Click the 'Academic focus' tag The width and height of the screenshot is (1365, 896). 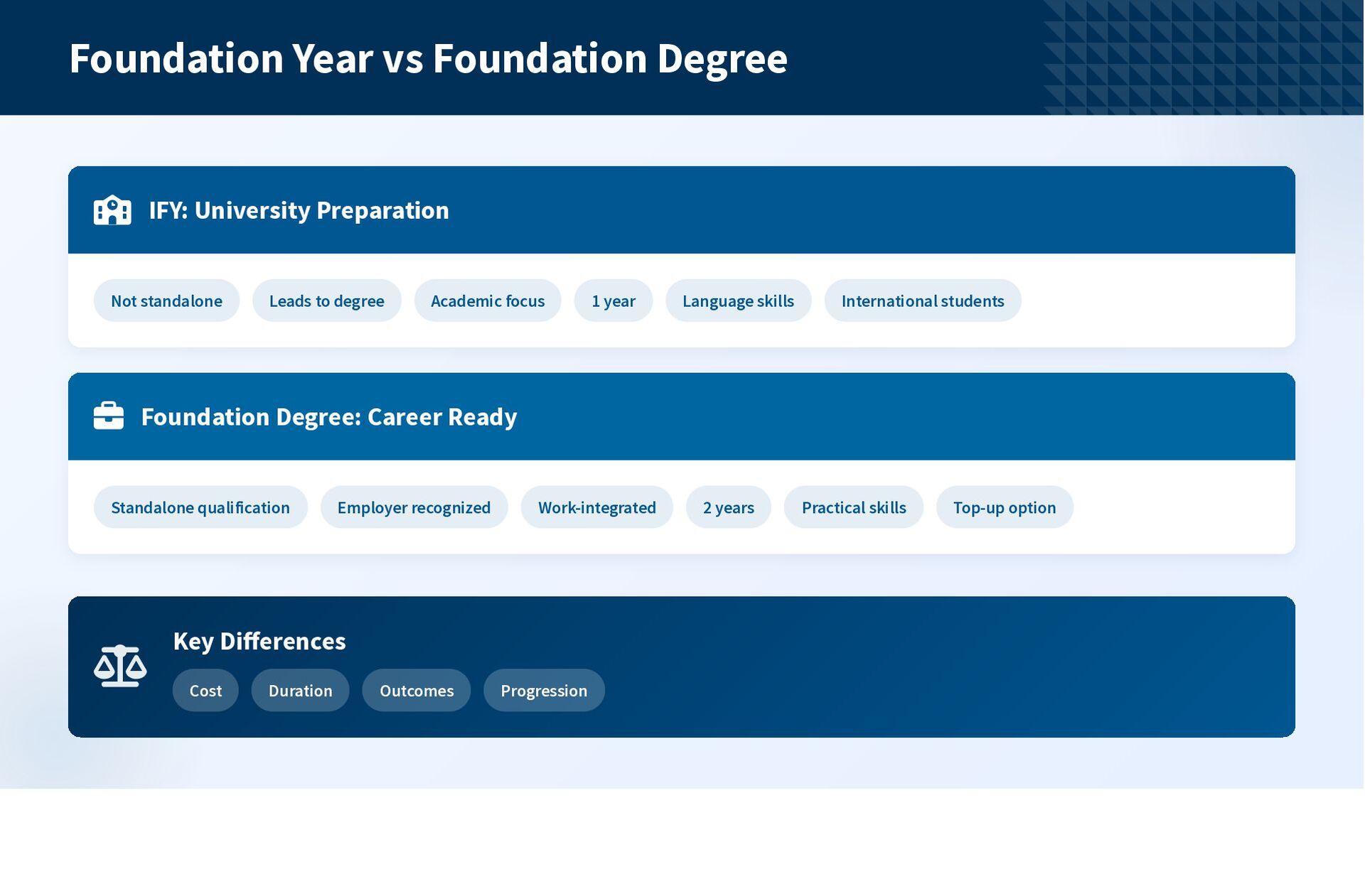[488, 301]
